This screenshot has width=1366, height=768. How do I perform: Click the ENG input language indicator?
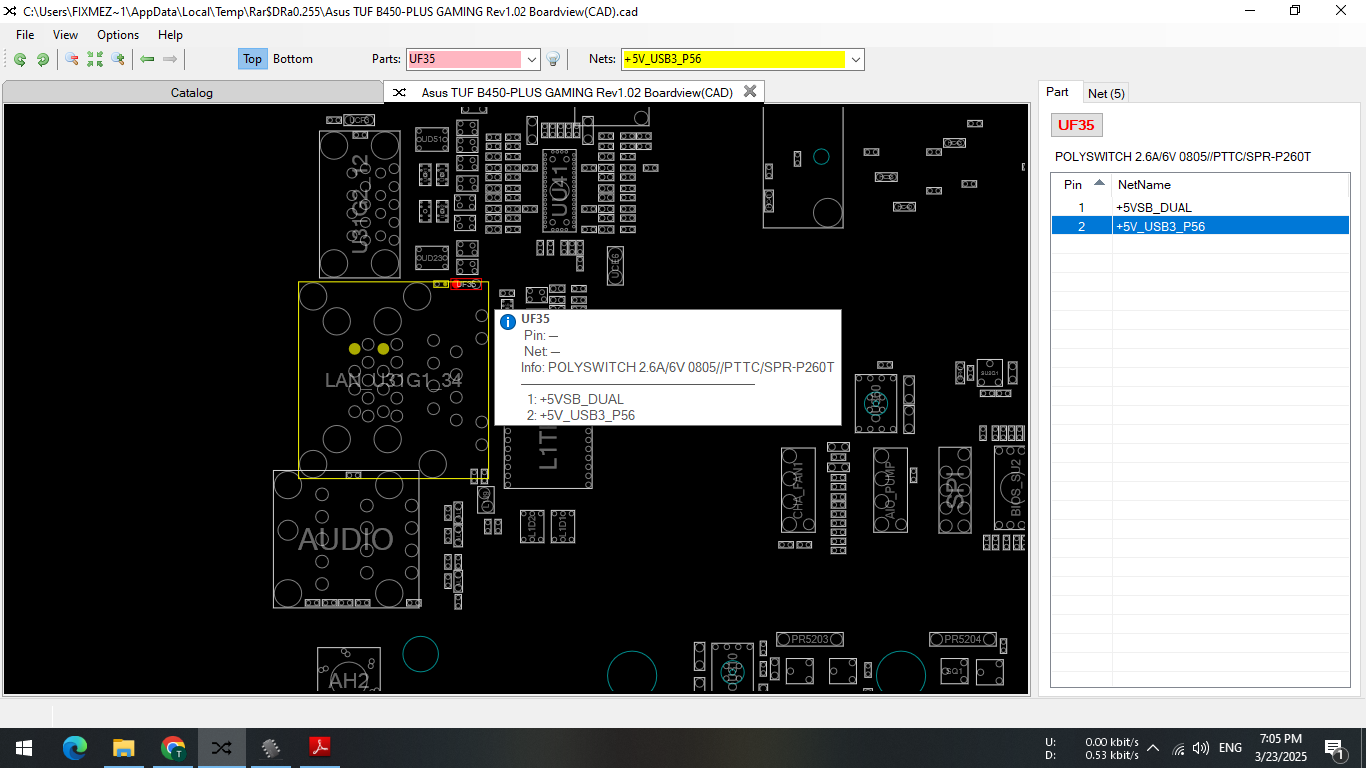[1230, 748]
